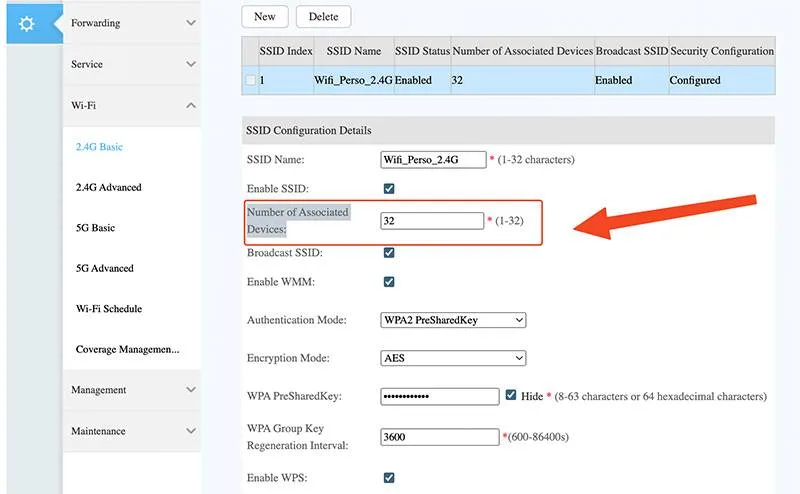The height and width of the screenshot is (494, 800).
Task: Expand the Management menu section
Action: click(132, 390)
